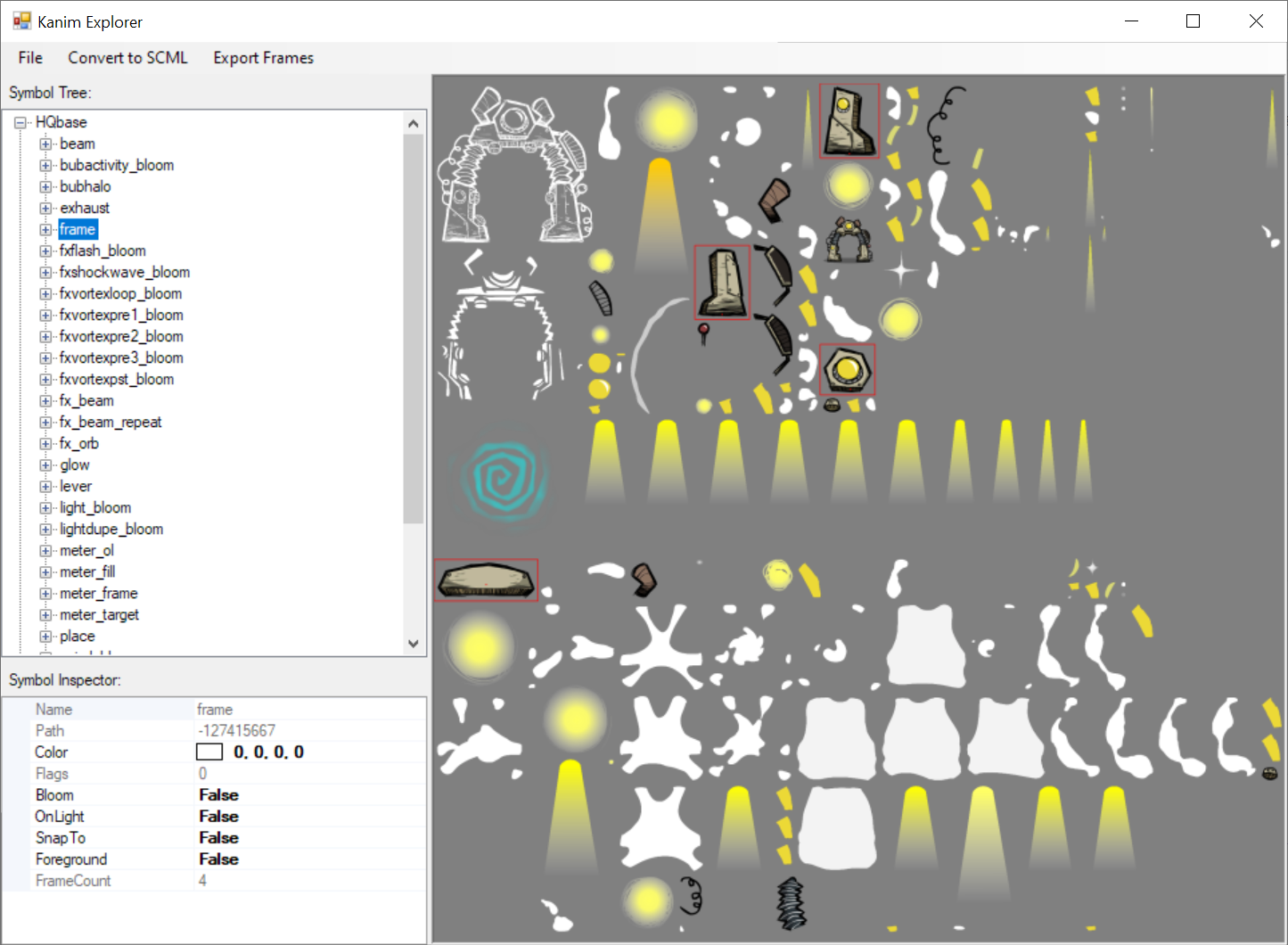The width and height of the screenshot is (1288, 945).
Task: Click the Name field value frame
Action: point(215,710)
